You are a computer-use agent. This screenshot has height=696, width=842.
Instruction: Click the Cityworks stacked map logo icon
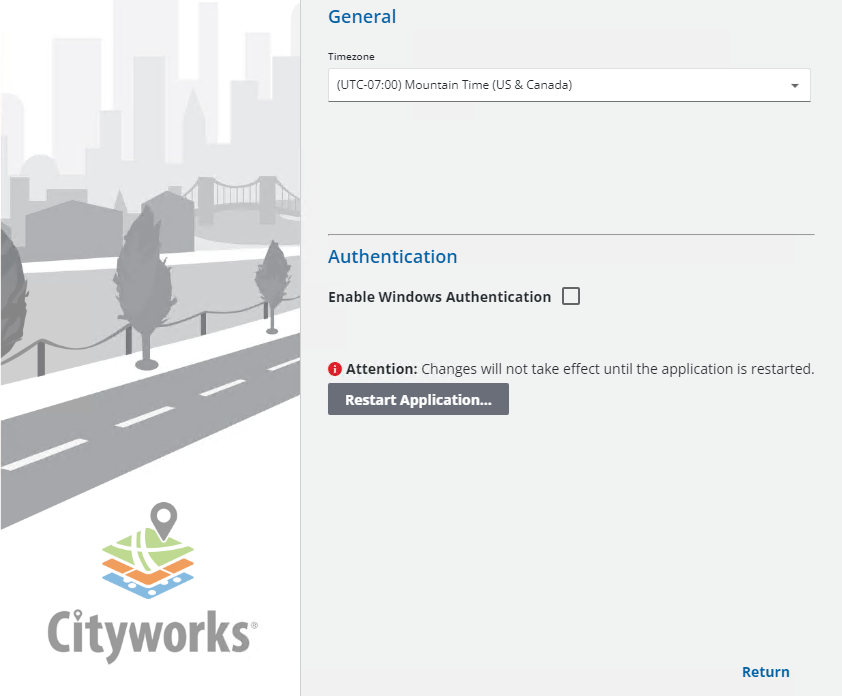(x=148, y=564)
